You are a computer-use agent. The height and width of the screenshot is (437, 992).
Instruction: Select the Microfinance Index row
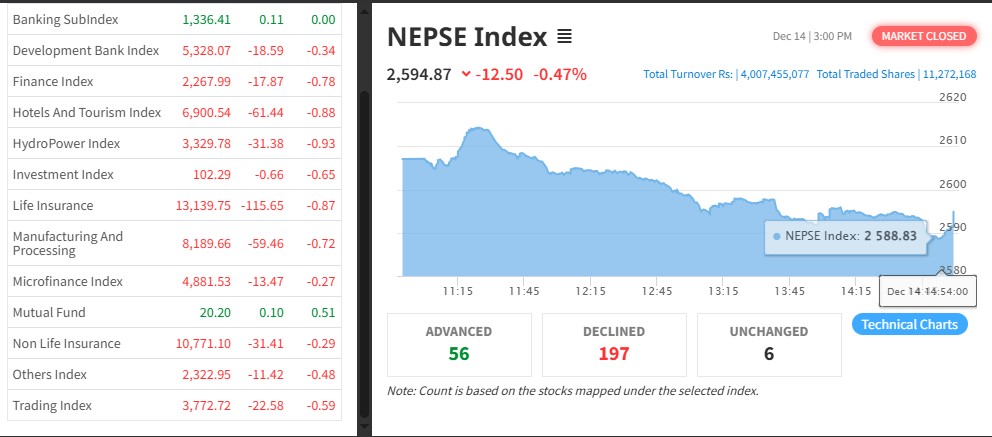point(69,281)
